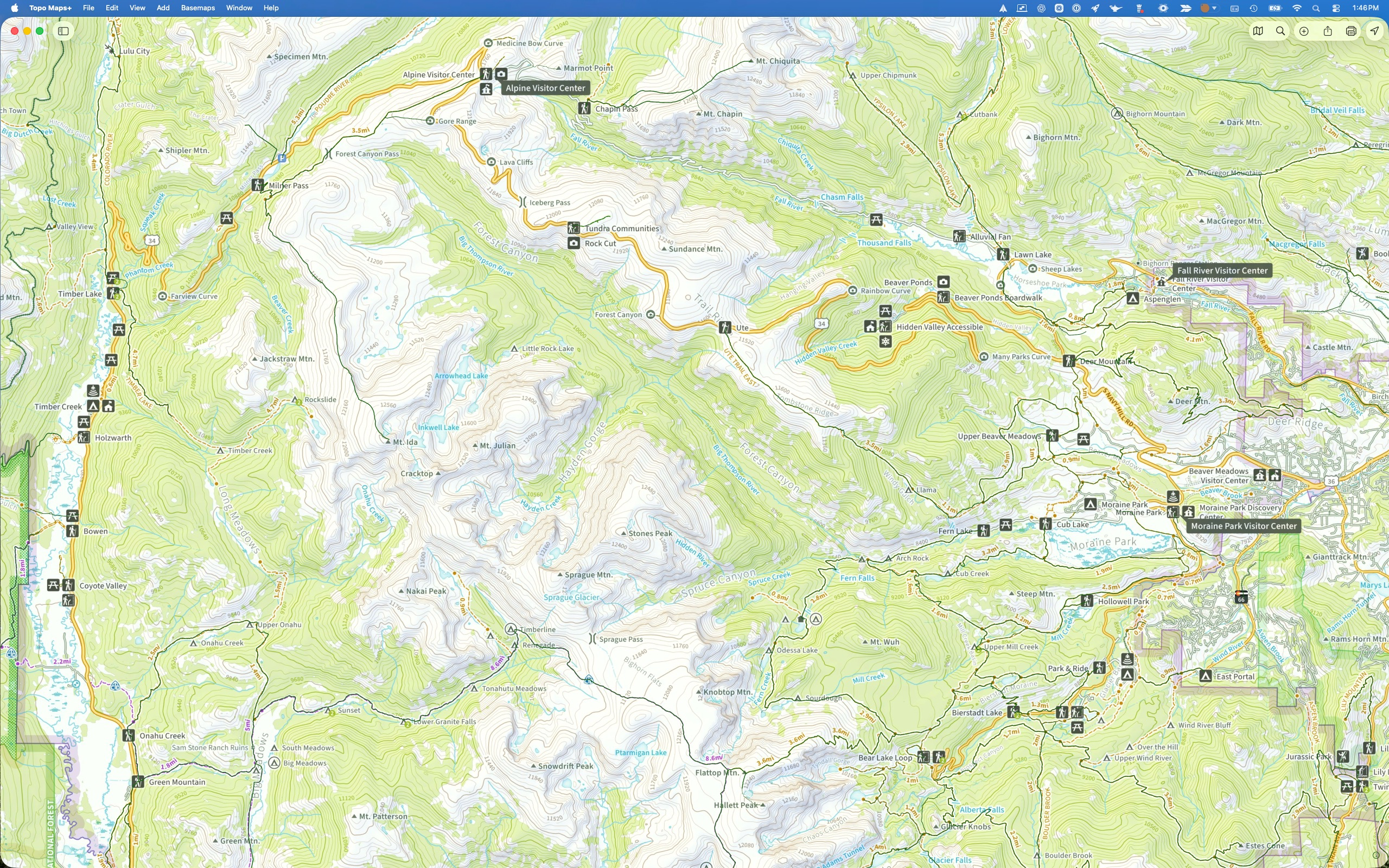Image resolution: width=1389 pixels, height=868 pixels.
Task: Click the Moraine Park Visitor Center callout
Action: point(1243,526)
